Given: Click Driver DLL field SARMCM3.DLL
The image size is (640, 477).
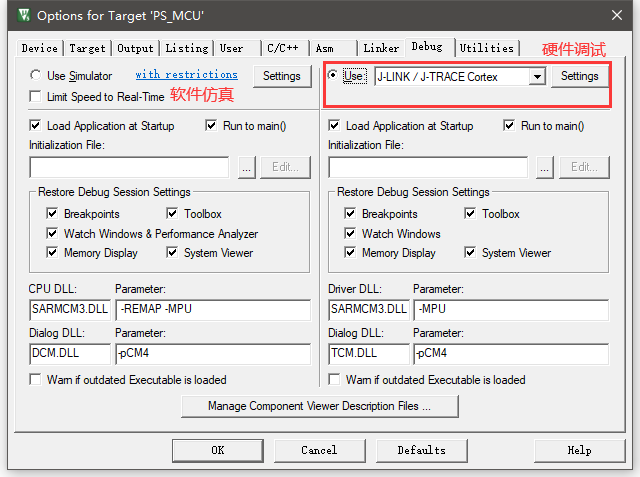Looking at the screenshot, I should coord(369,309).
